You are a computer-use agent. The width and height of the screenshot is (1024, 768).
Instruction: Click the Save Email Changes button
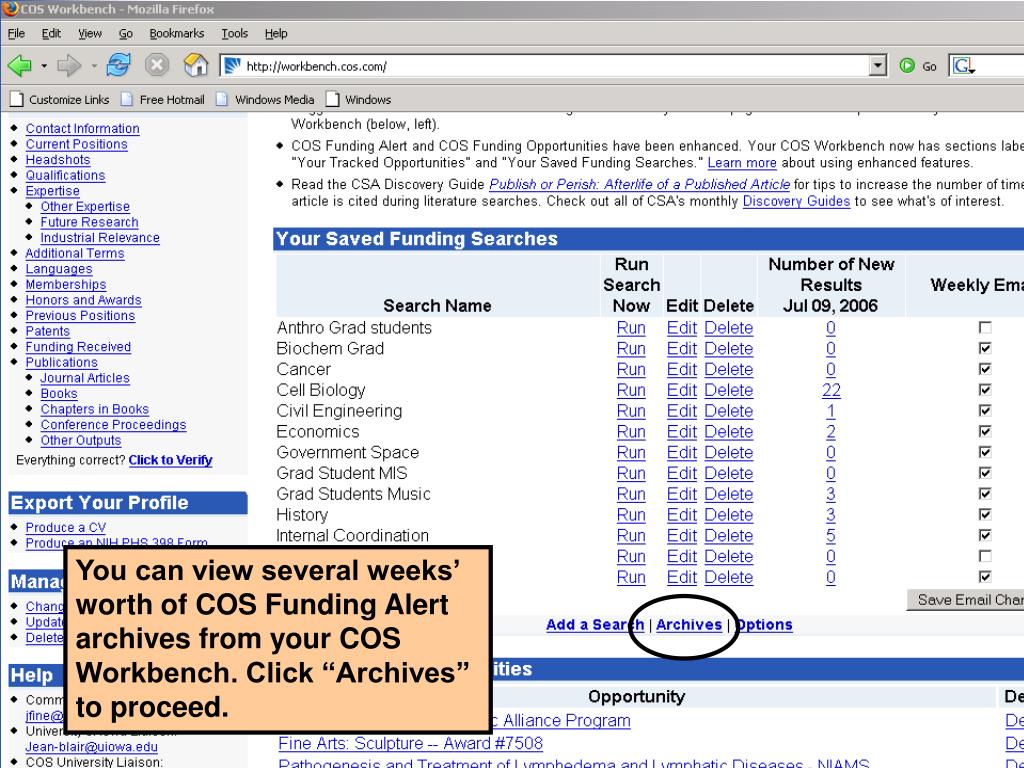(x=965, y=600)
